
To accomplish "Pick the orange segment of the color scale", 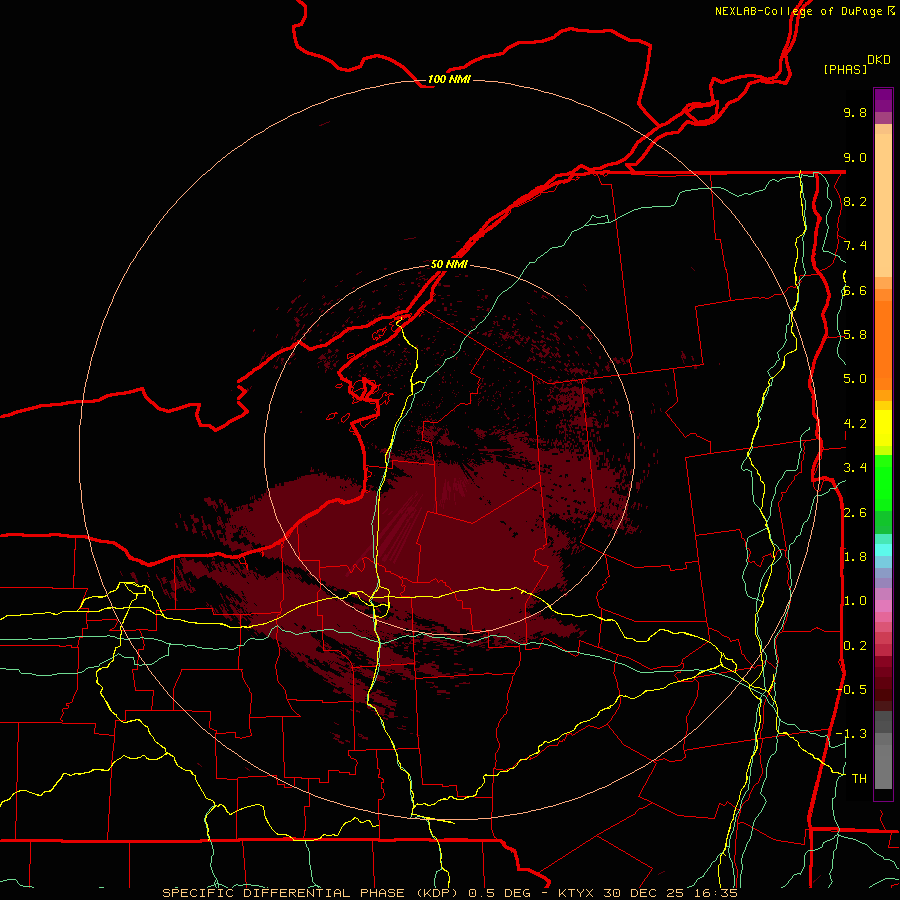I will tap(883, 345).
